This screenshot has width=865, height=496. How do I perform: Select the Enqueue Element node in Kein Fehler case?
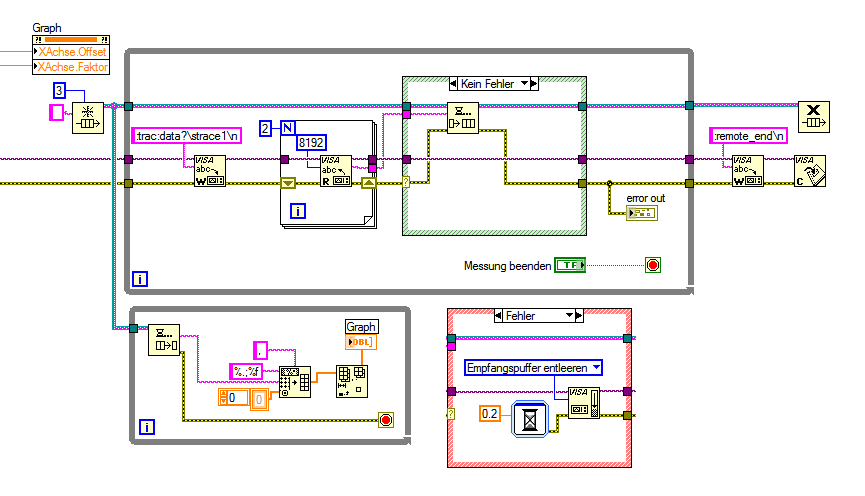pos(463,118)
